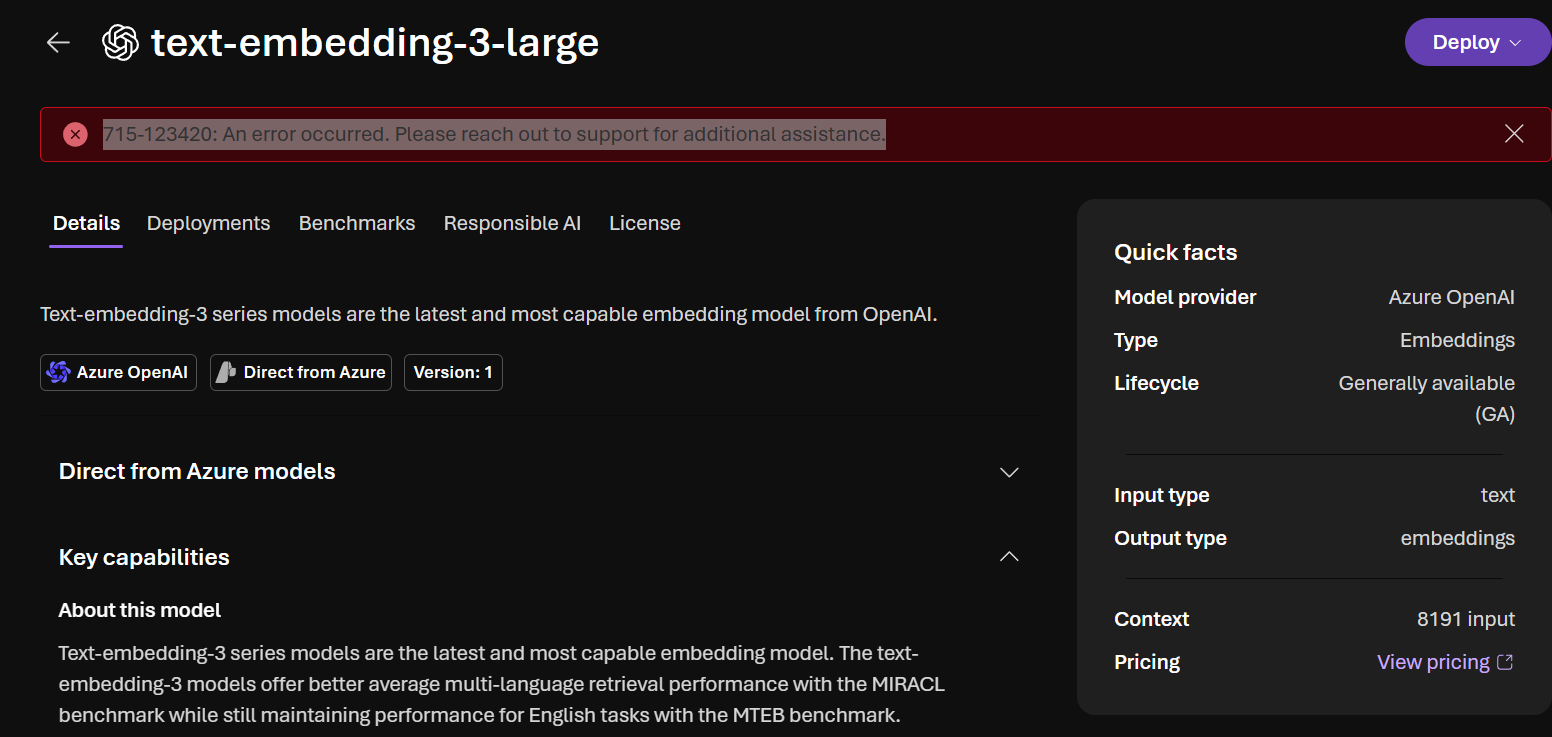Image resolution: width=1552 pixels, height=737 pixels.
Task: Click the Context label
Action: (1152, 619)
